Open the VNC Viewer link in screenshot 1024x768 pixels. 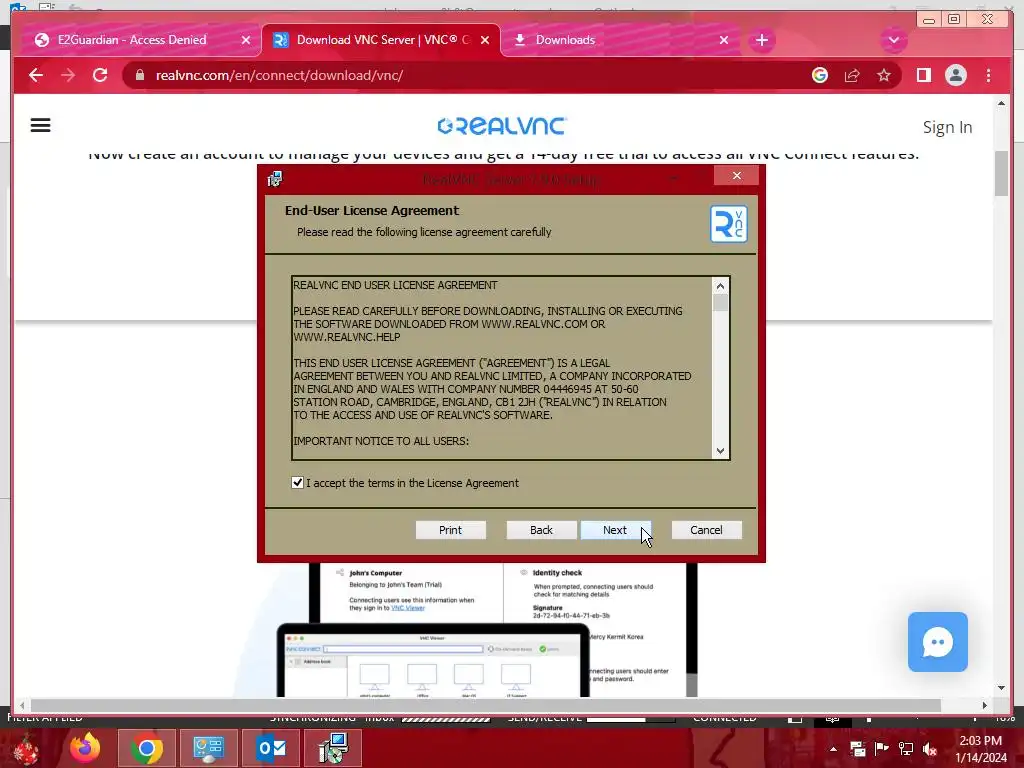coord(408,608)
